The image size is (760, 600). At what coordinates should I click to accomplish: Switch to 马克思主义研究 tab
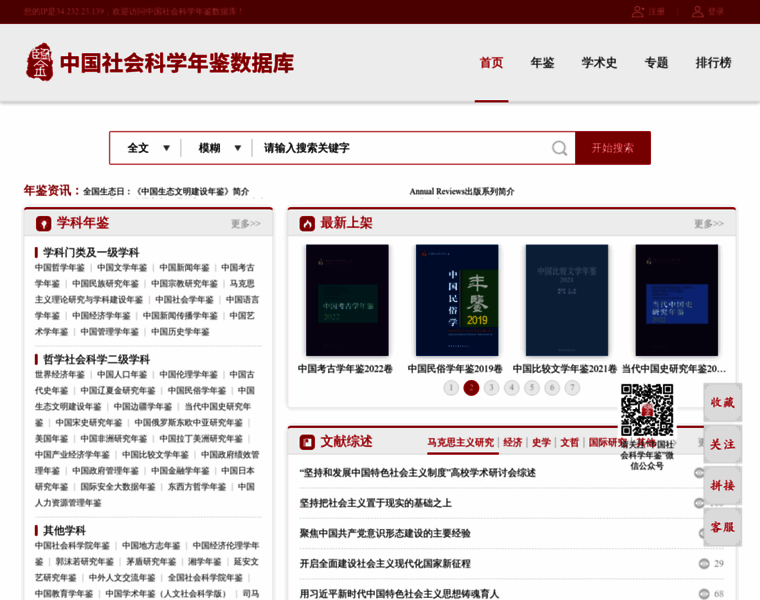460,442
